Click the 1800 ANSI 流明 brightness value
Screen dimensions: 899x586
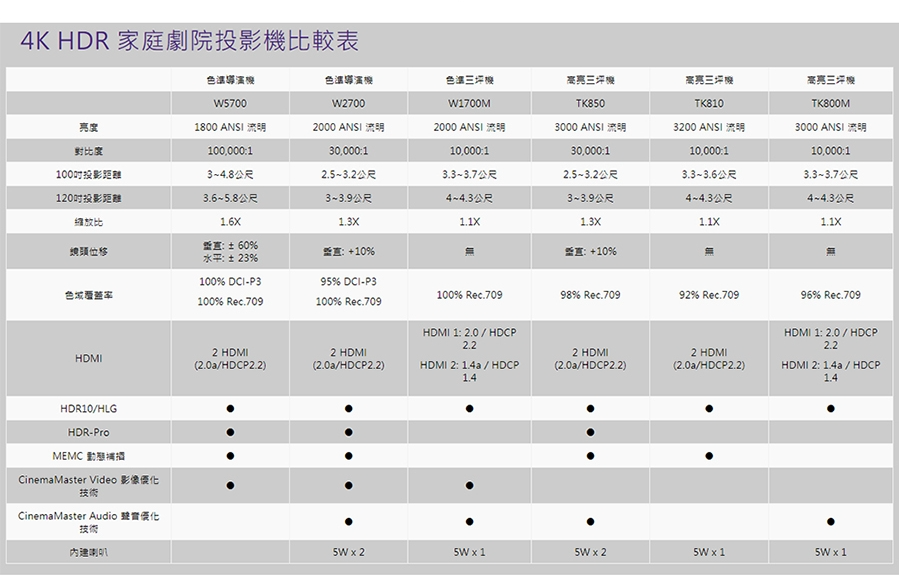click(x=230, y=127)
